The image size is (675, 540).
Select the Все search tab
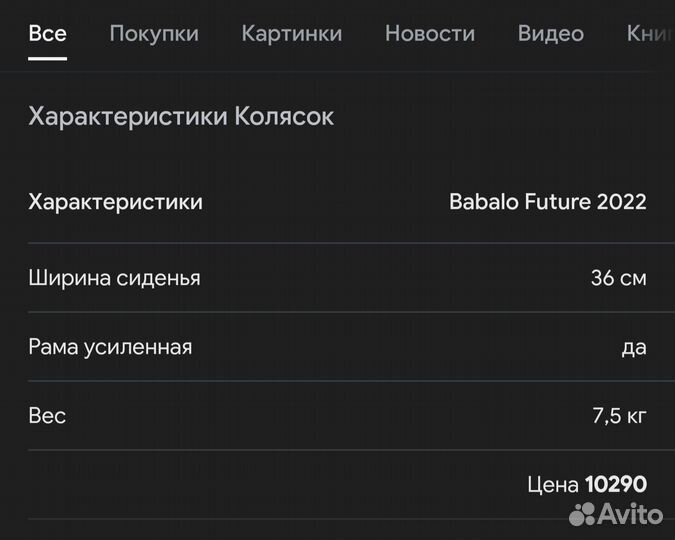coord(47,33)
